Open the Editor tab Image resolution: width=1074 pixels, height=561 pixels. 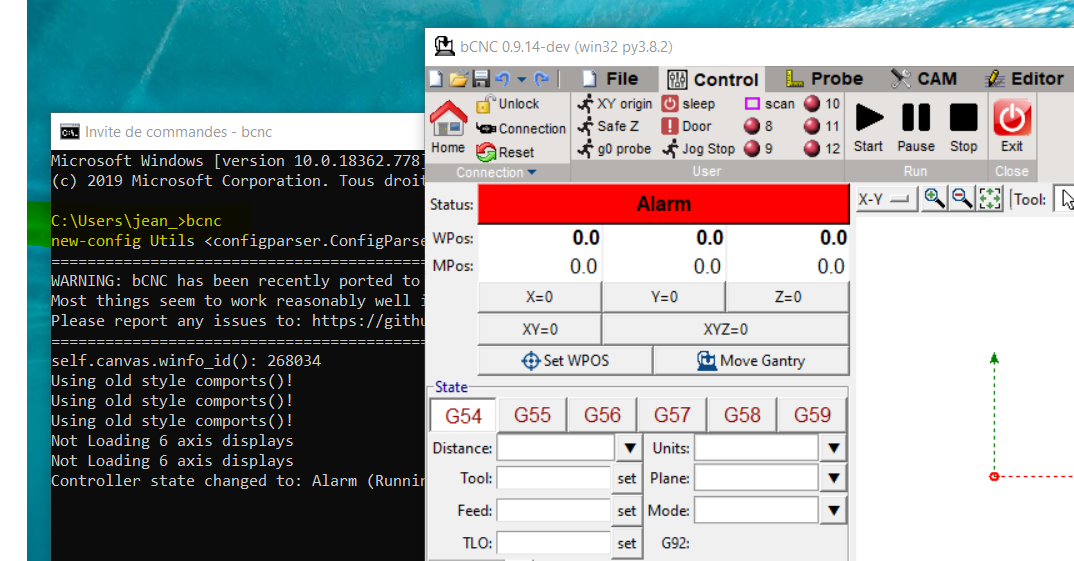pyautogui.click(x=1025, y=79)
